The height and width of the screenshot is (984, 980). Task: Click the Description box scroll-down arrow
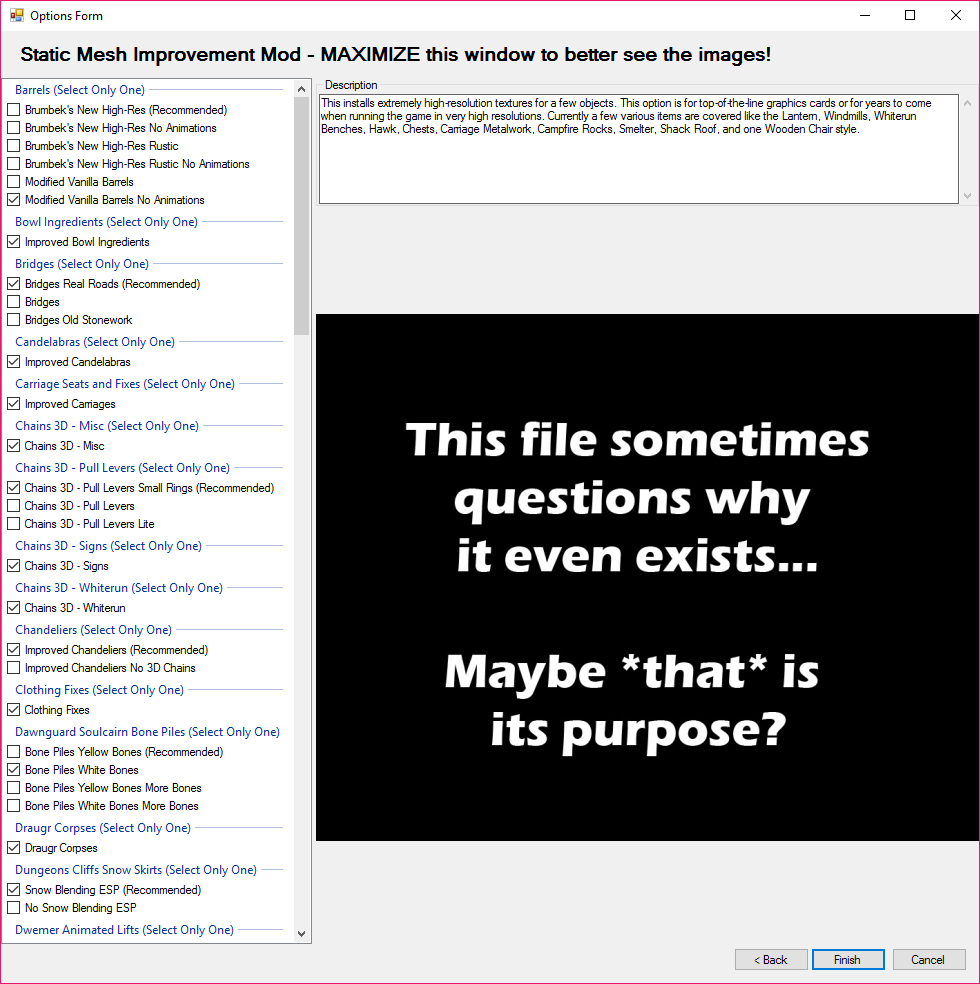[x=967, y=196]
